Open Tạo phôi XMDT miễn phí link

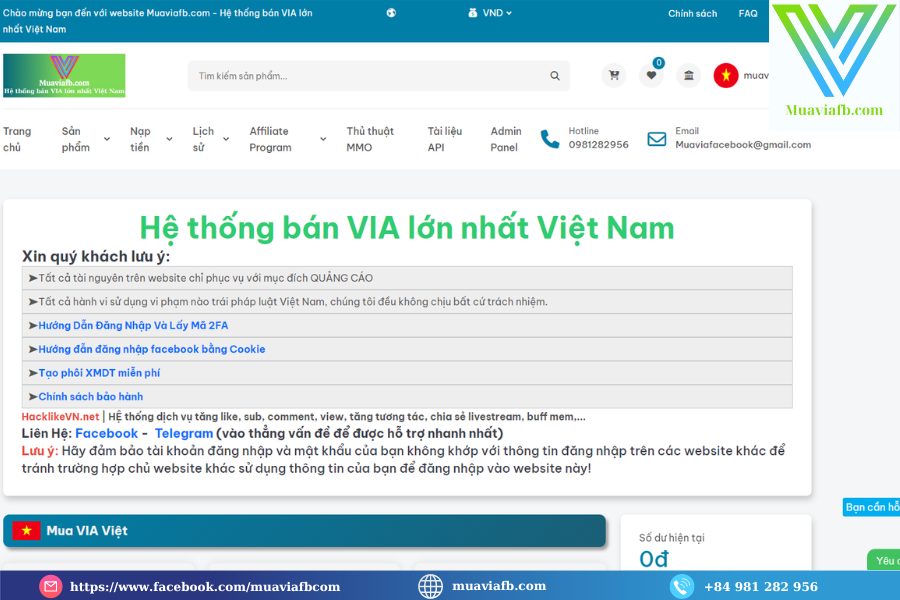[99, 373]
